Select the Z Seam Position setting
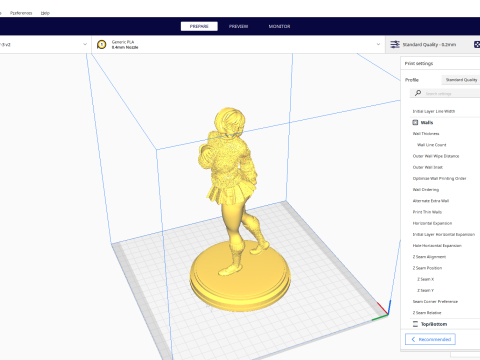Viewport: 480px width, 360px height. pyautogui.click(x=427, y=268)
